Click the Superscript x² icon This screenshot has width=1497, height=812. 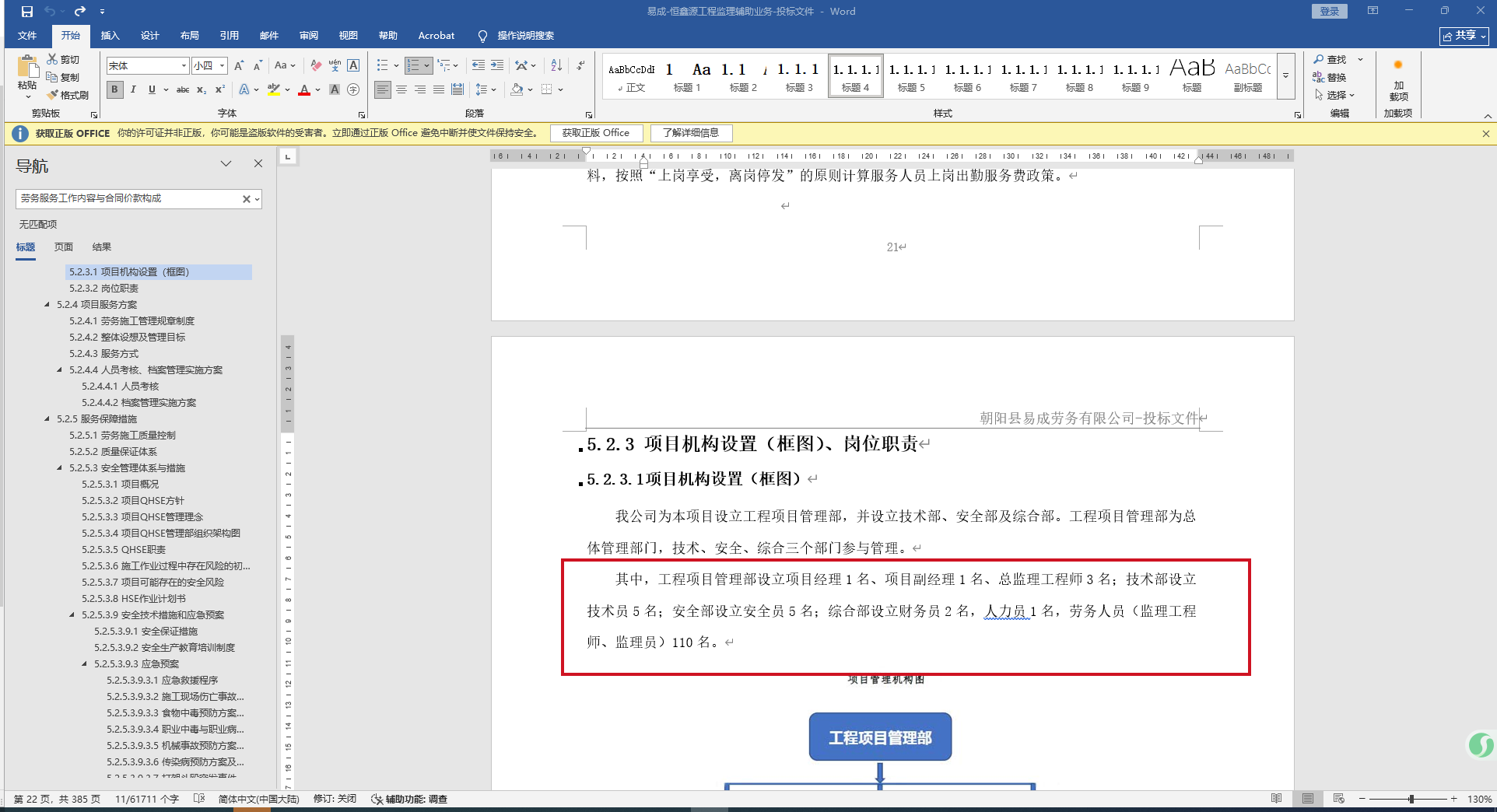click(220, 89)
